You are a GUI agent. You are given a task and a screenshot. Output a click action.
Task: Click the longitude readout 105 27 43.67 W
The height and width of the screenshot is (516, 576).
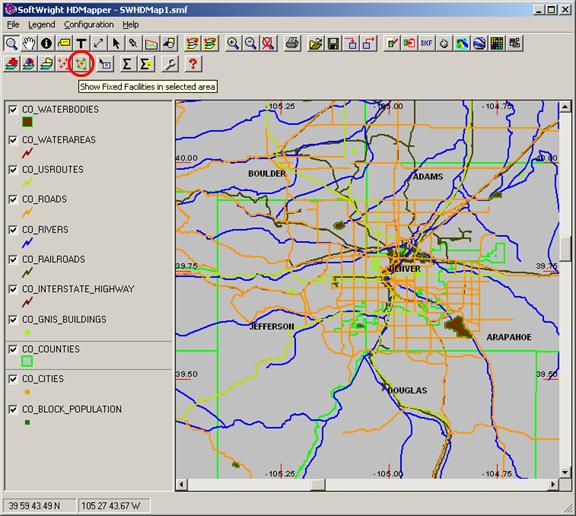point(114,506)
